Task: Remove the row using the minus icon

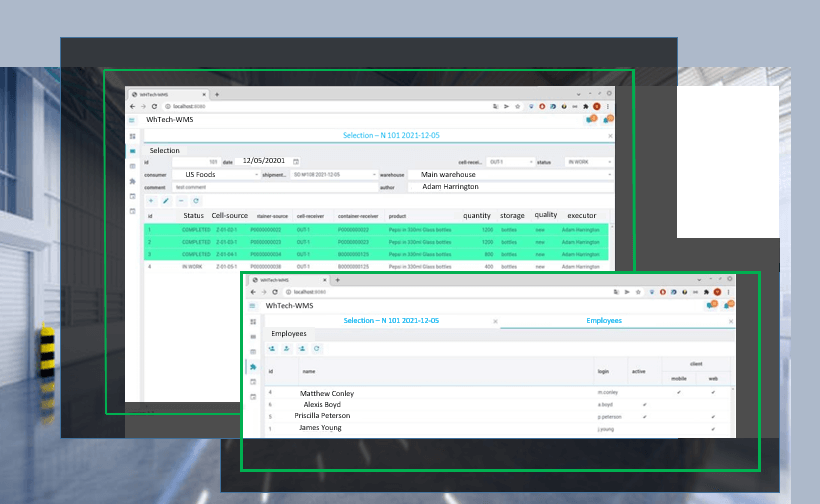Action: (181, 201)
